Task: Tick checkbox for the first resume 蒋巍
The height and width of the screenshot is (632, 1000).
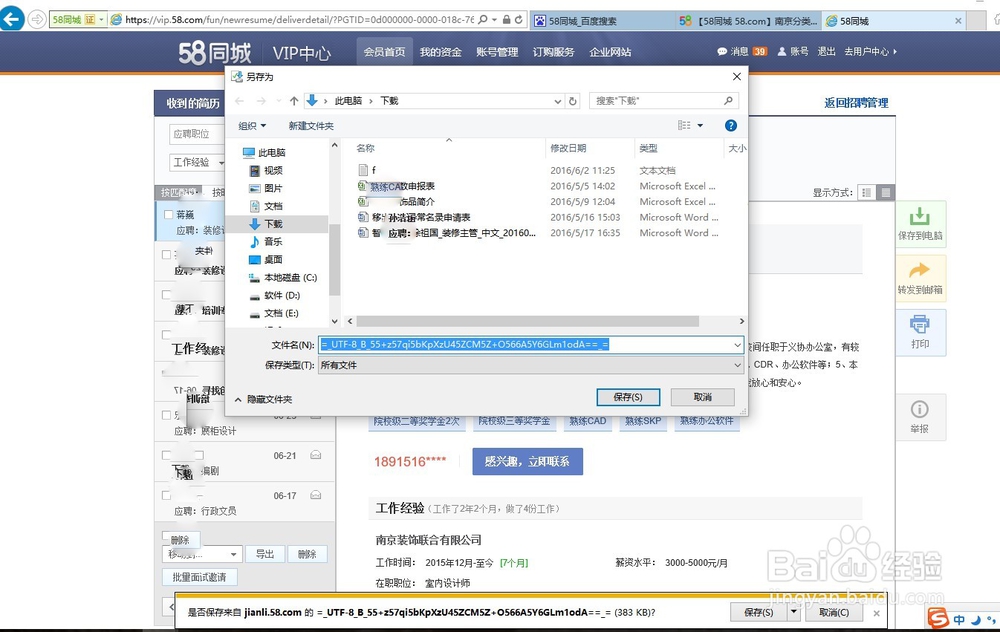Action: pyautogui.click(x=168, y=214)
